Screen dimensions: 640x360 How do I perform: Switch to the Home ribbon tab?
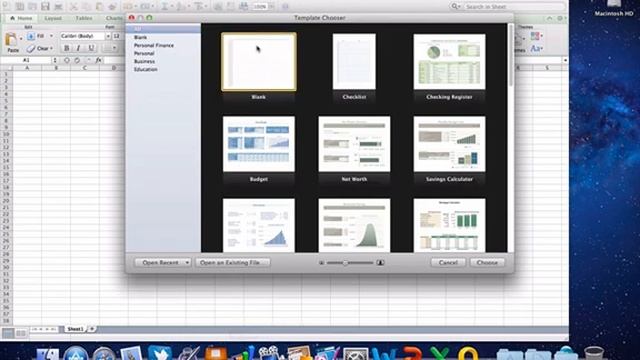[x=21, y=18]
